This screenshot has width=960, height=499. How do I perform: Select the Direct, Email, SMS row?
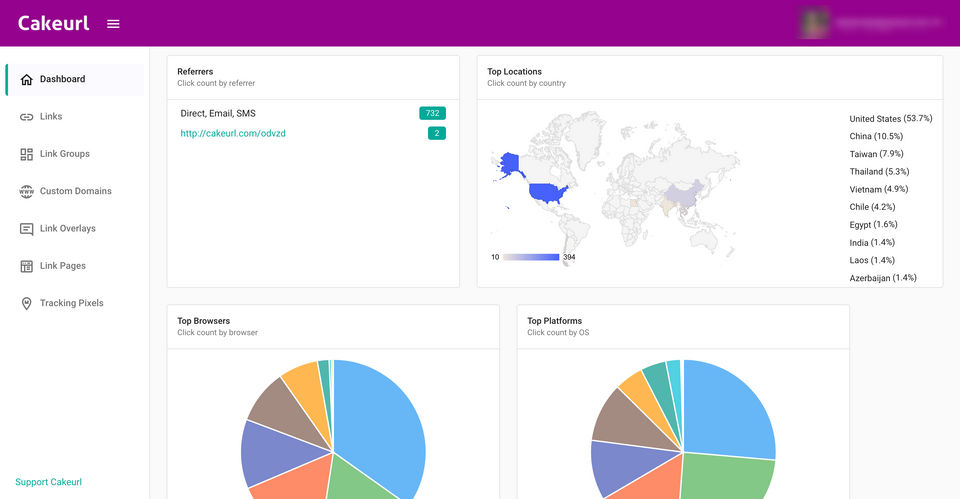(x=313, y=113)
